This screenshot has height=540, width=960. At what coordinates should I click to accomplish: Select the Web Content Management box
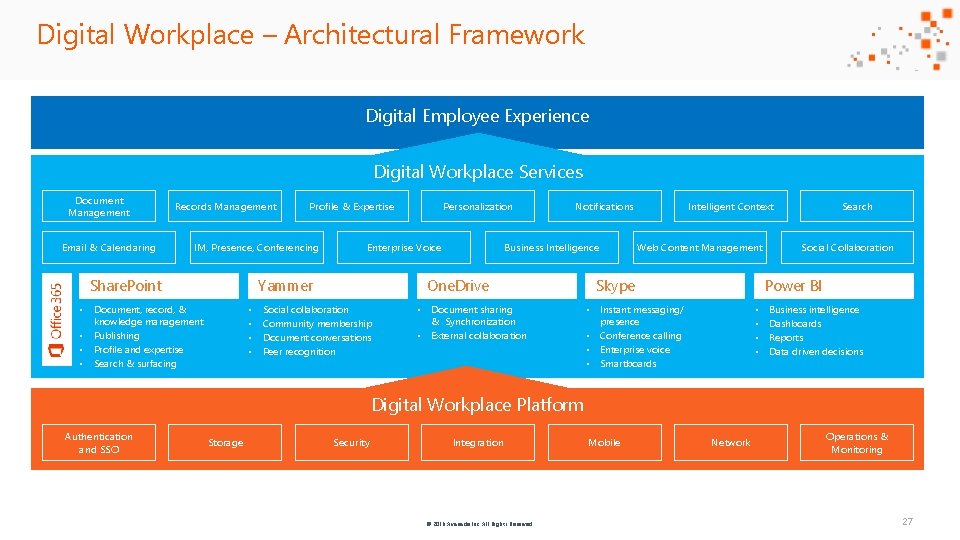pos(700,247)
